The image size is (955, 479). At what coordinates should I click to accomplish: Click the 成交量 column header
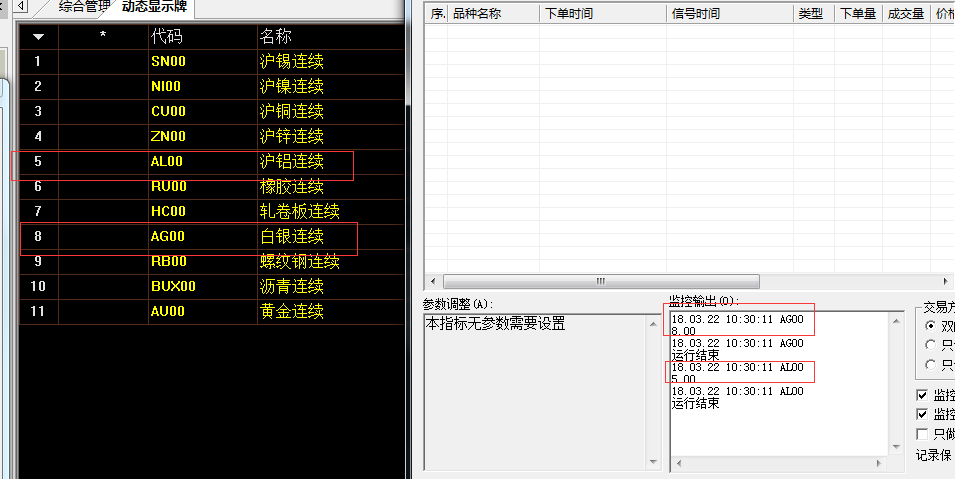click(x=906, y=13)
